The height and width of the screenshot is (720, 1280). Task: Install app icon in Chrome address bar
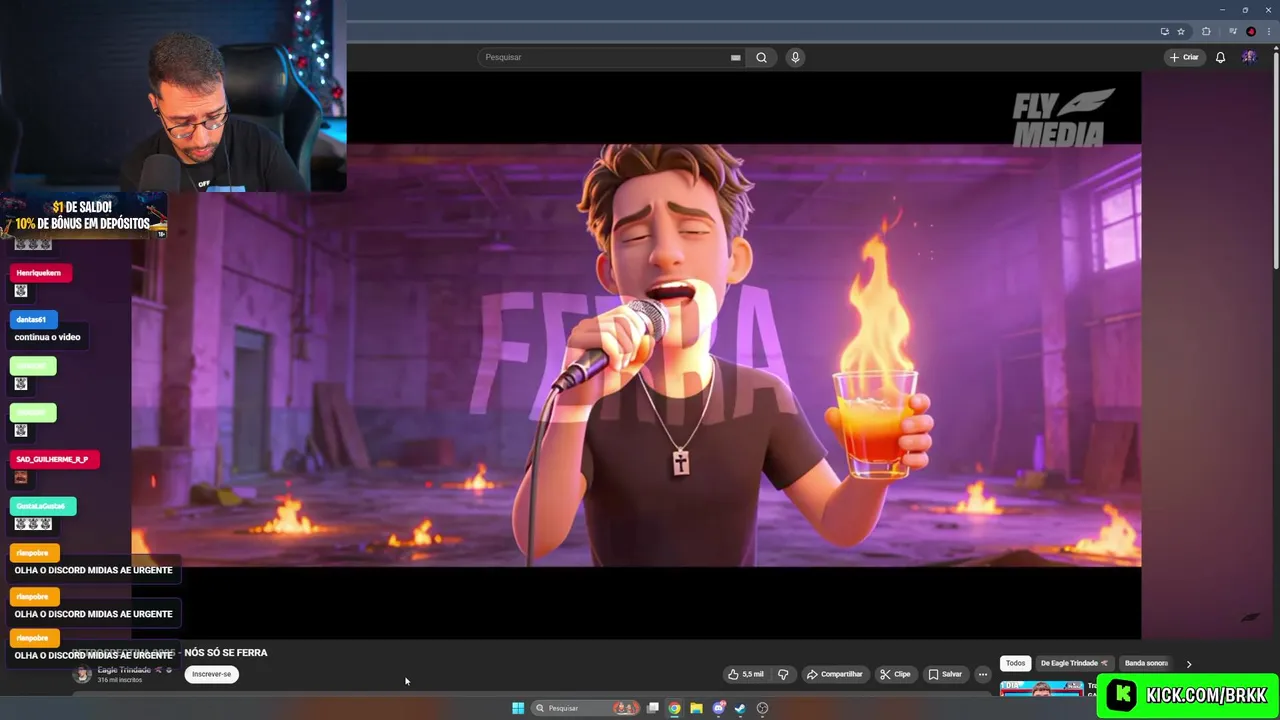1164,31
